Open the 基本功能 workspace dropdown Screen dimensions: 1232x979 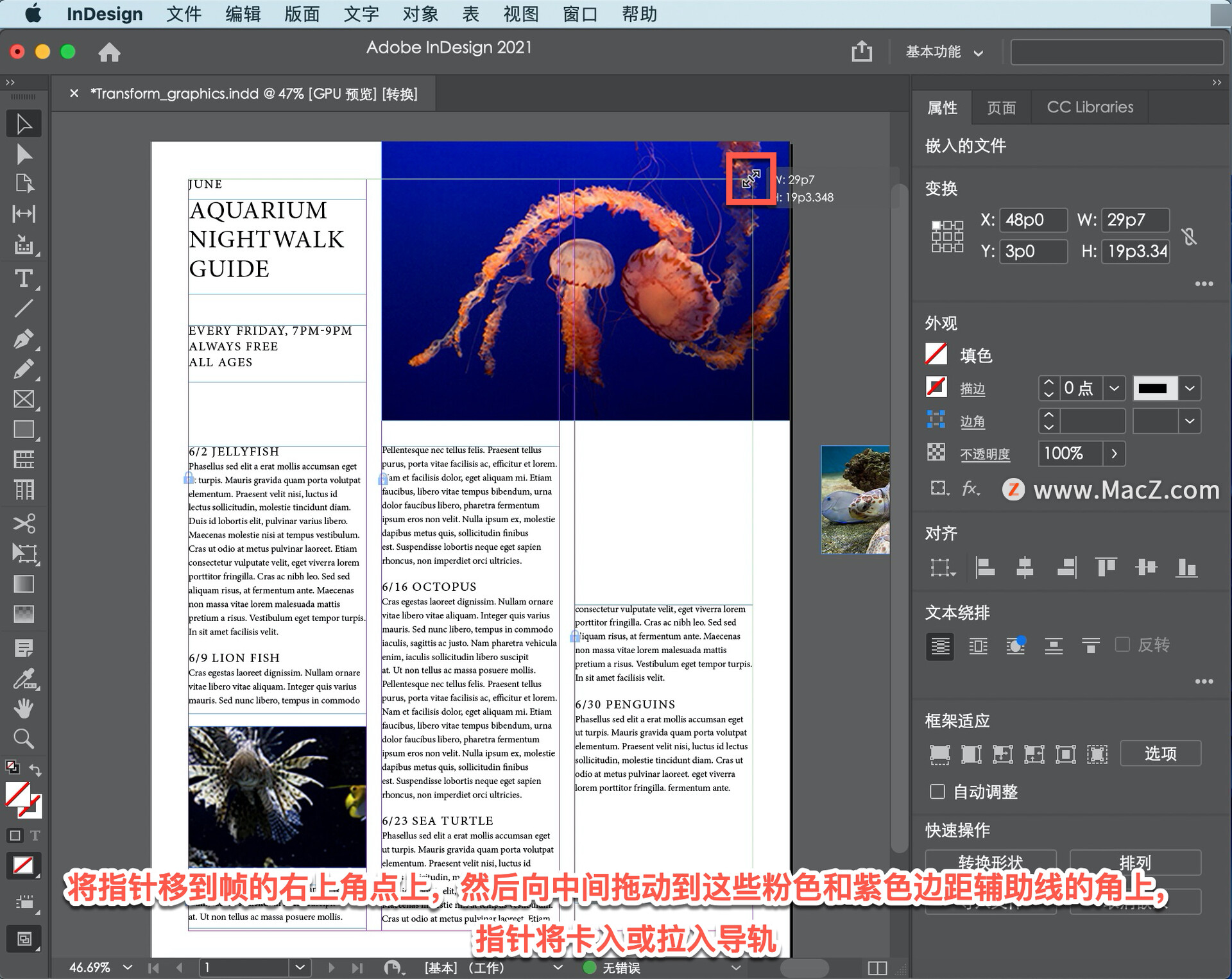(x=944, y=52)
